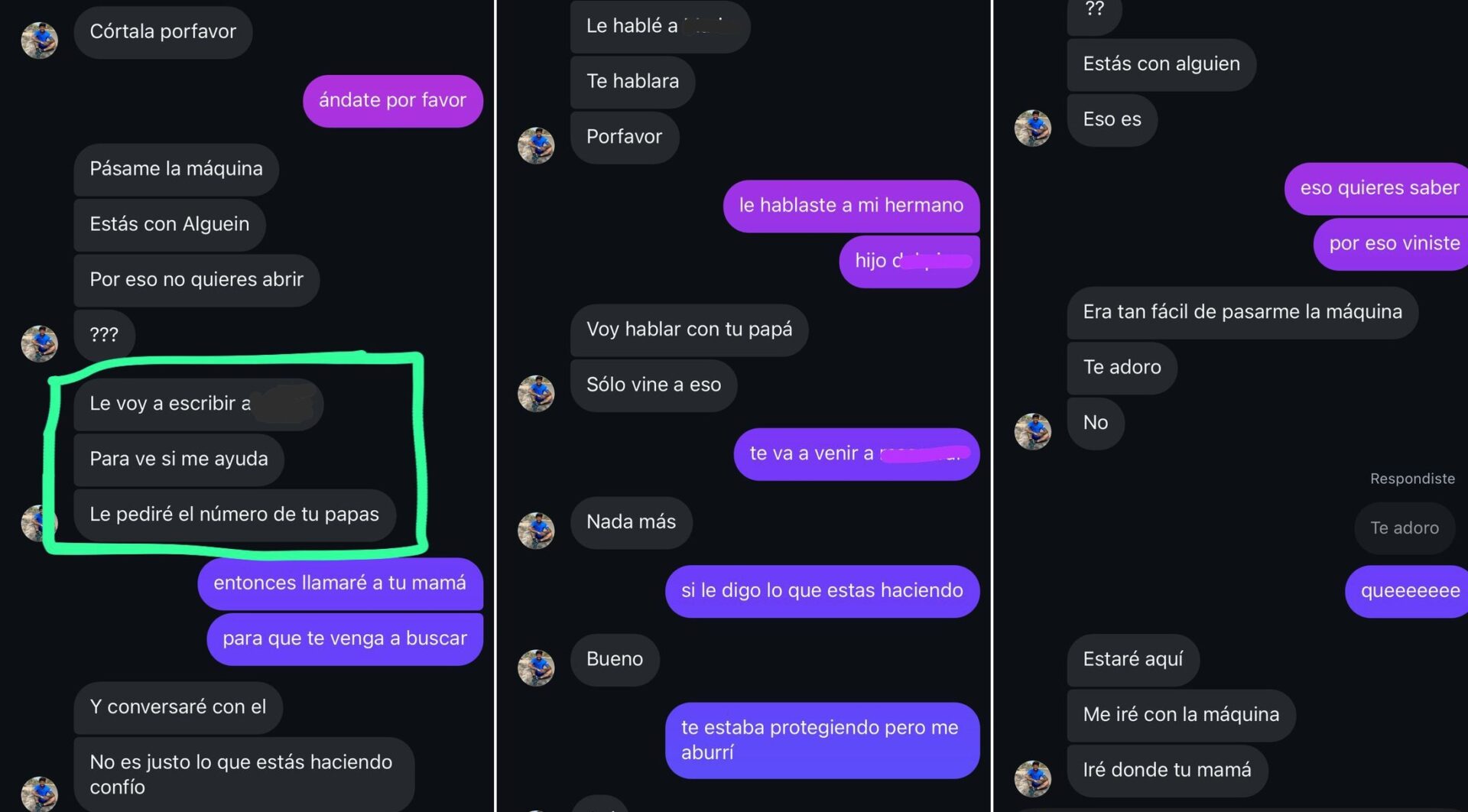Image resolution: width=1468 pixels, height=812 pixels.
Task: Select the 'Pásame la máquina' message
Action: [x=177, y=170]
